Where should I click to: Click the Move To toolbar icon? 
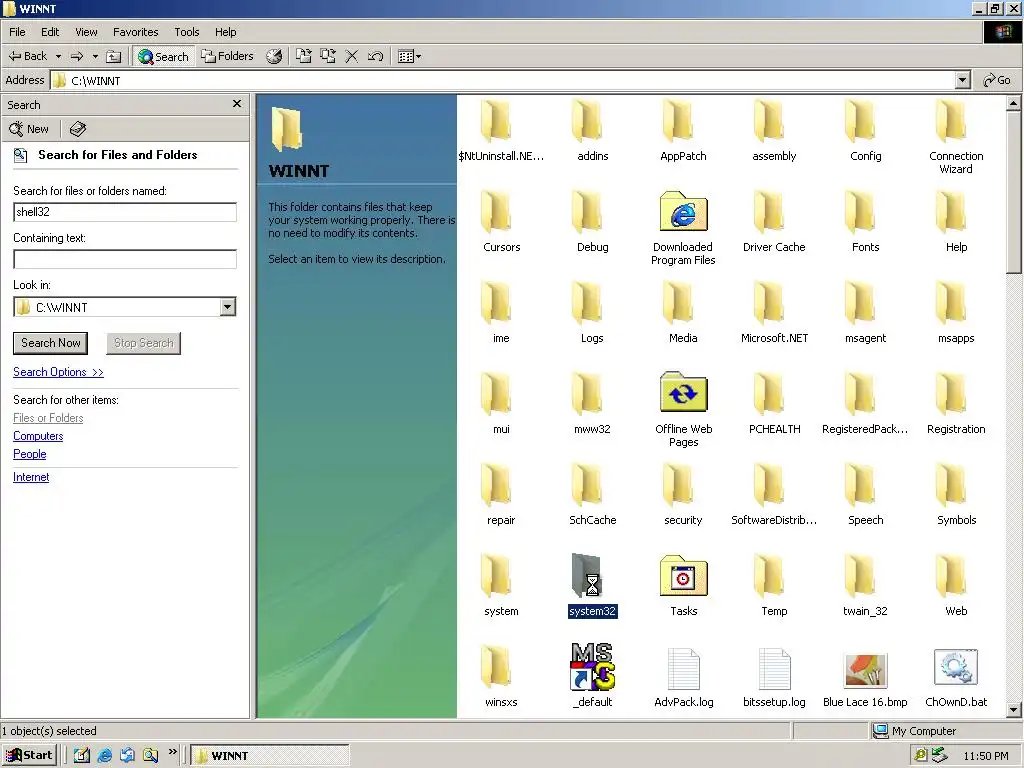click(304, 56)
